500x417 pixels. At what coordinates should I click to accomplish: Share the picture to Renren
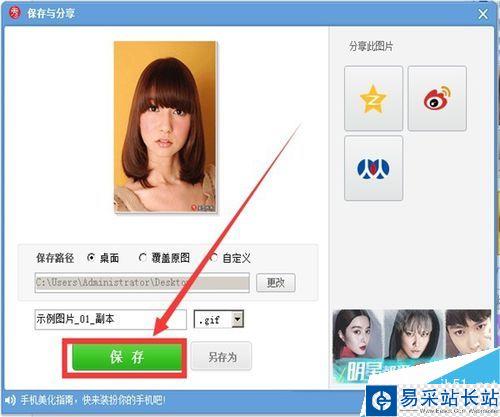point(373,168)
